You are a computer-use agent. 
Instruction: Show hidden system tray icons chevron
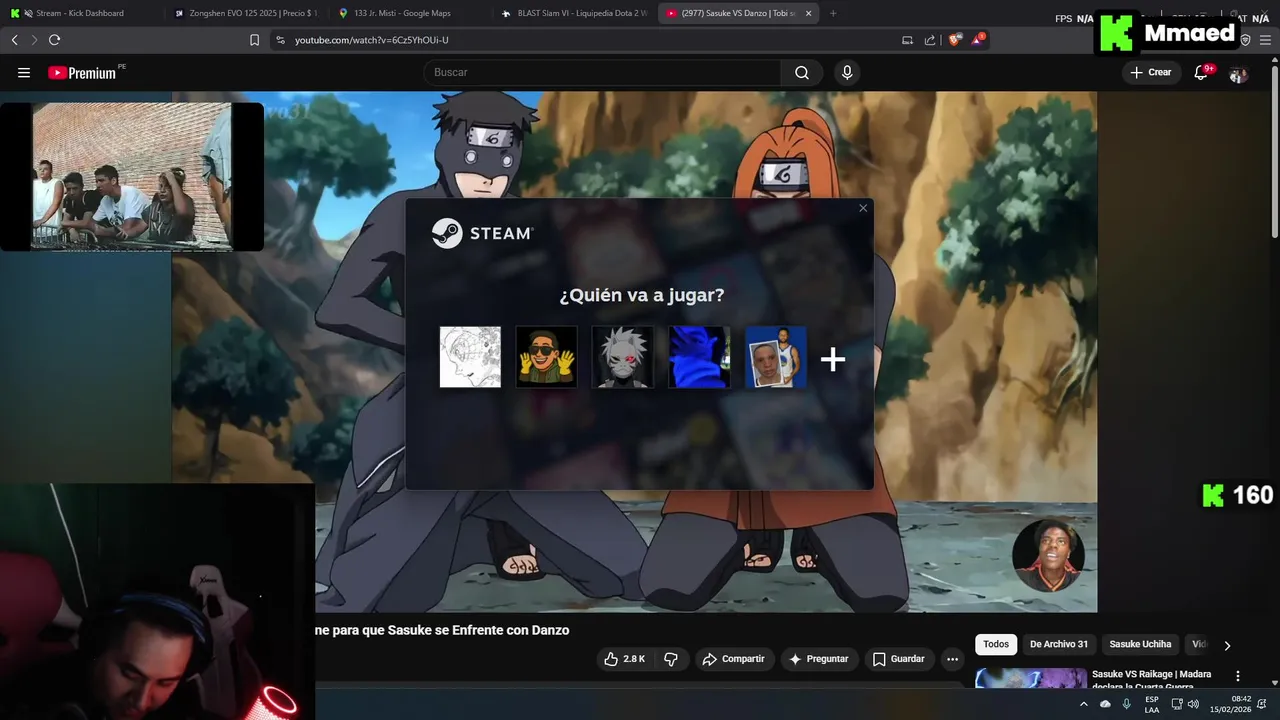tap(1083, 704)
